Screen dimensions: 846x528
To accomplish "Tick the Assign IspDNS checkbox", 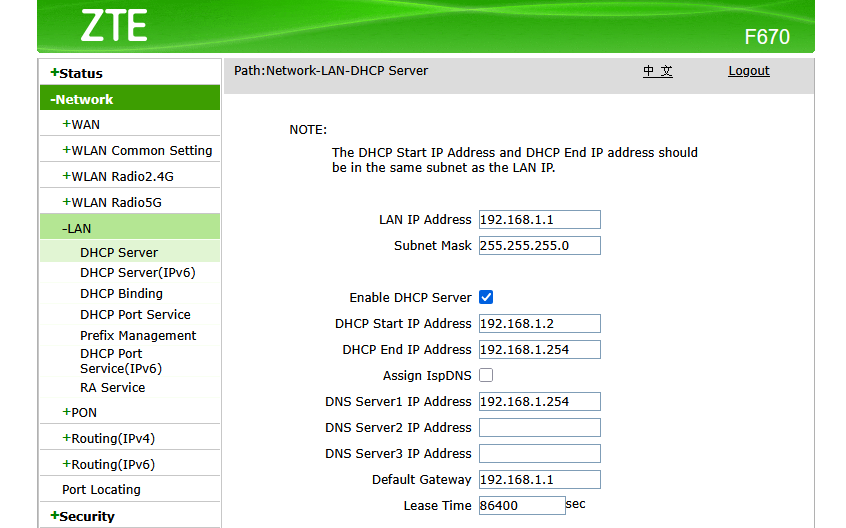I will 486,375.
